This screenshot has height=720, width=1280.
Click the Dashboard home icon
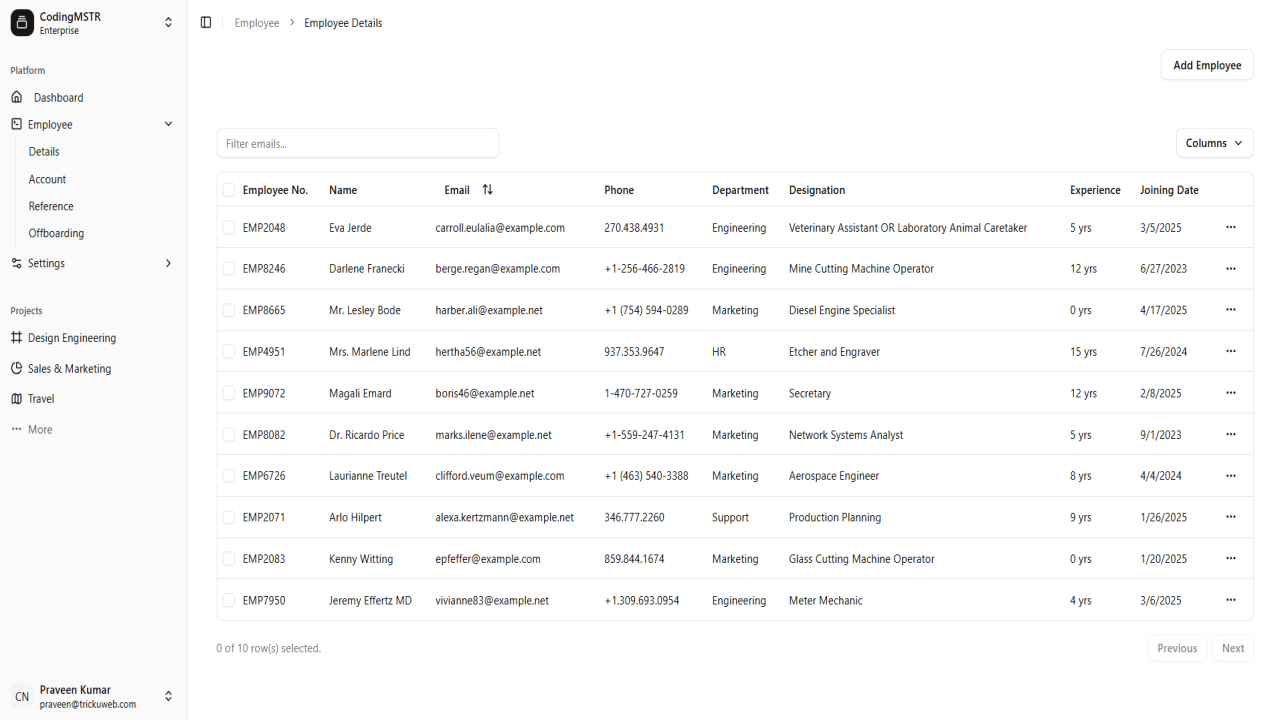(17, 97)
